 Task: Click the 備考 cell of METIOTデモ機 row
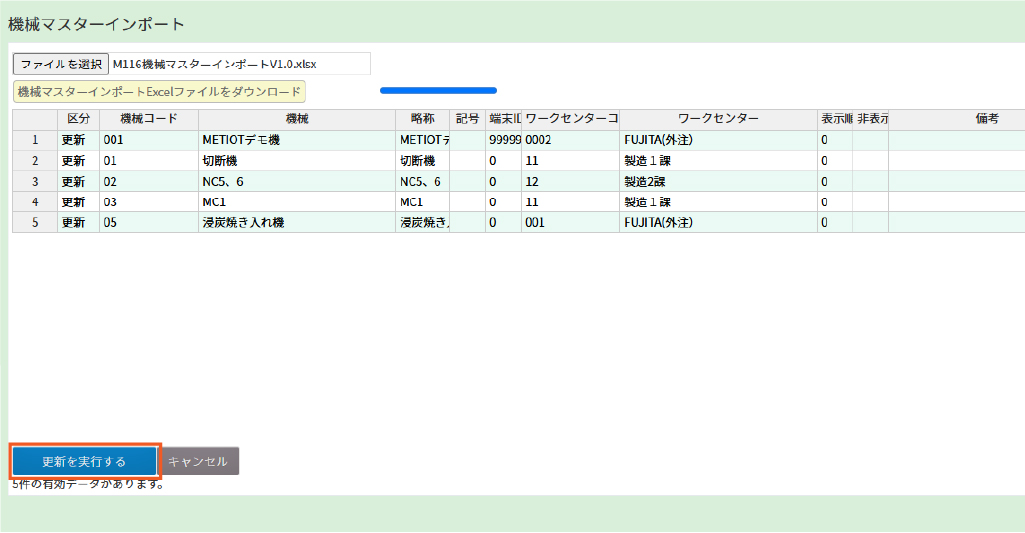coord(955,140)
